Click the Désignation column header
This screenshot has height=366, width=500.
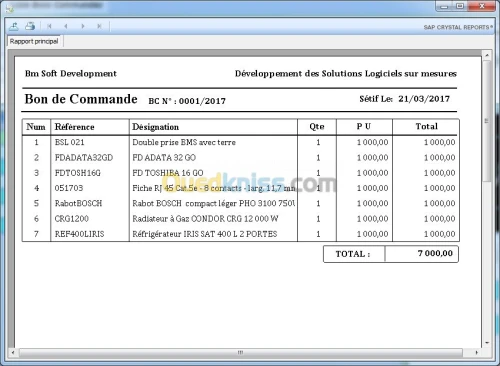tap(156, 127)
